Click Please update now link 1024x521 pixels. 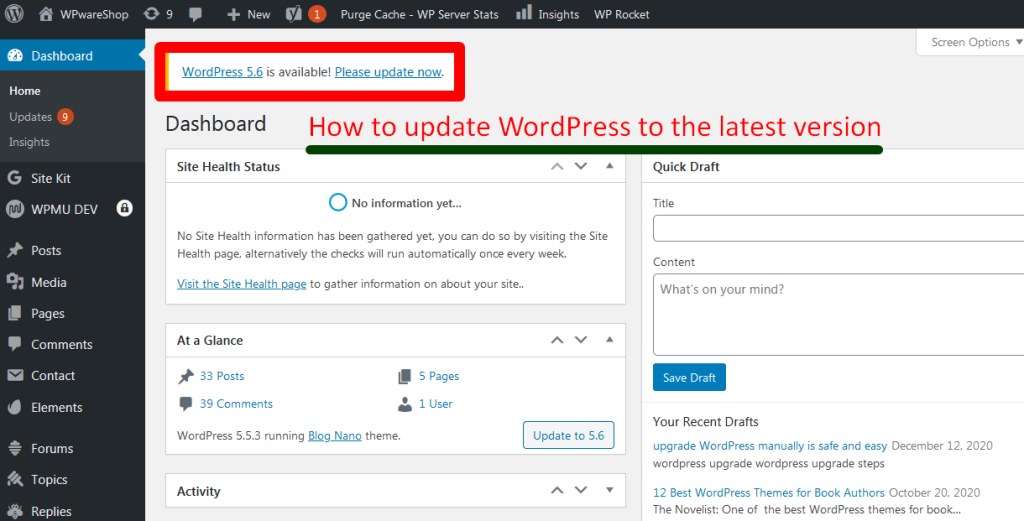pos(388,72)
